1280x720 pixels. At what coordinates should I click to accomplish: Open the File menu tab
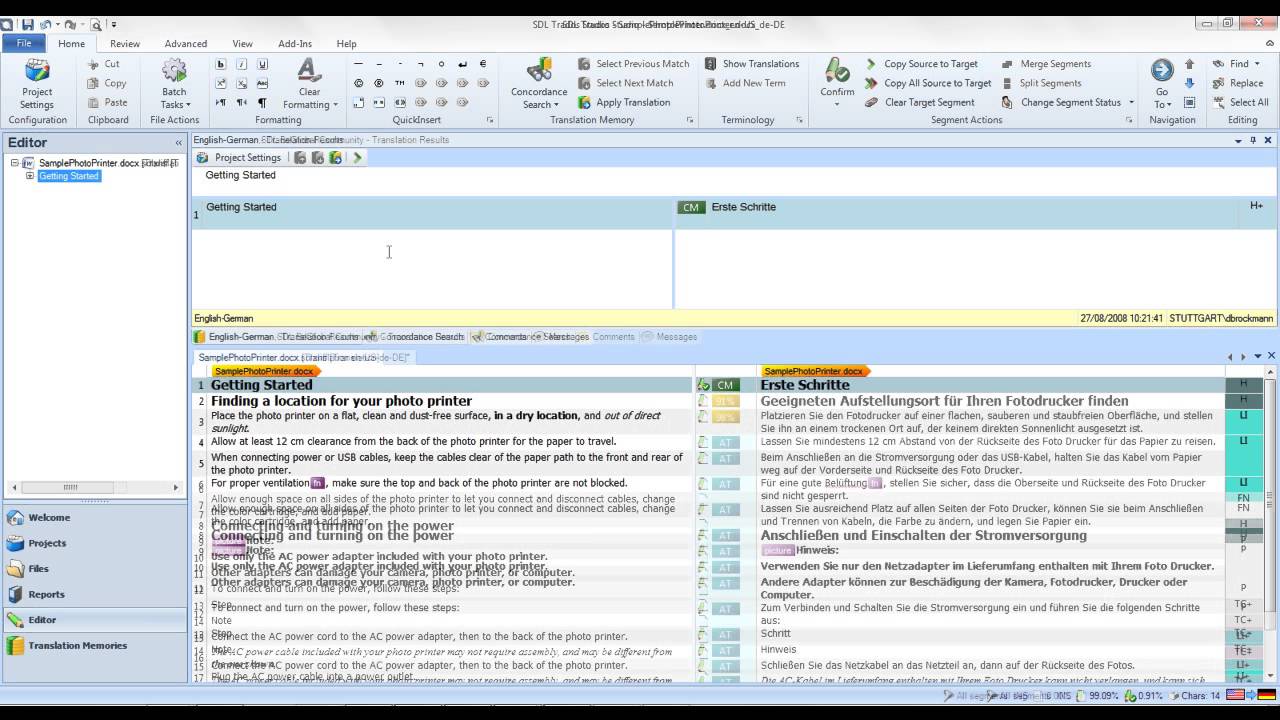pos(24,43)
